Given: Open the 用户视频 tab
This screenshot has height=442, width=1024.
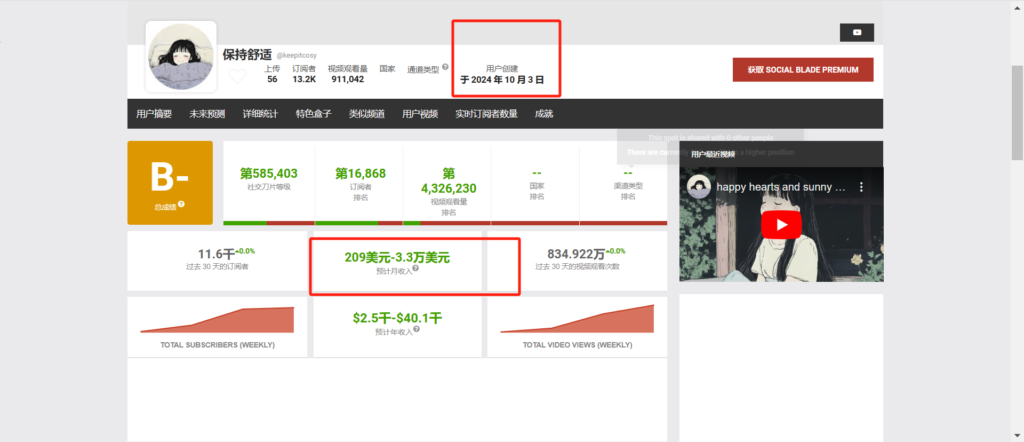Looking at the screenshot, I should click(x=420, y=114).
